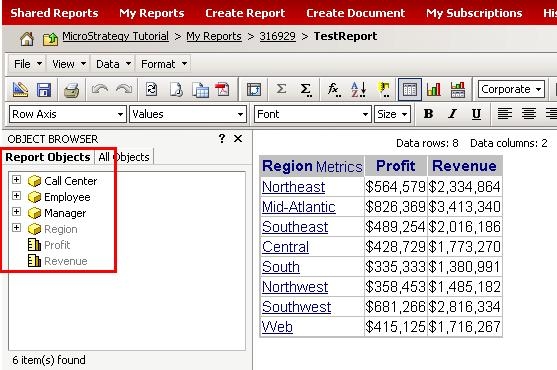This screenshot has width=557, height=370.
Task: Expand the Employee node
Action: tap(16, 196)
